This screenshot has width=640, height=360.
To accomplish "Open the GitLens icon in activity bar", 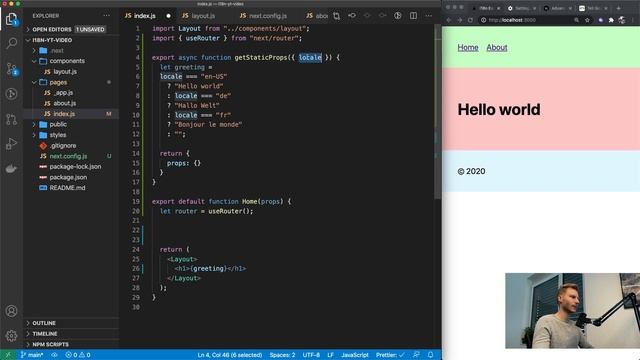I will pyautogui.click(x=11, y=94).
